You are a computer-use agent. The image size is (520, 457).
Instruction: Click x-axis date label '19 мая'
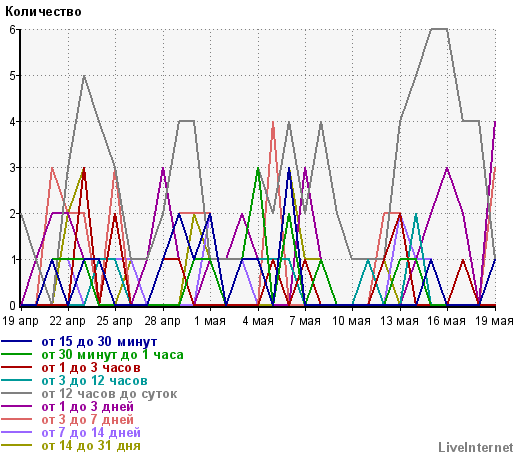tap(494, 321)
